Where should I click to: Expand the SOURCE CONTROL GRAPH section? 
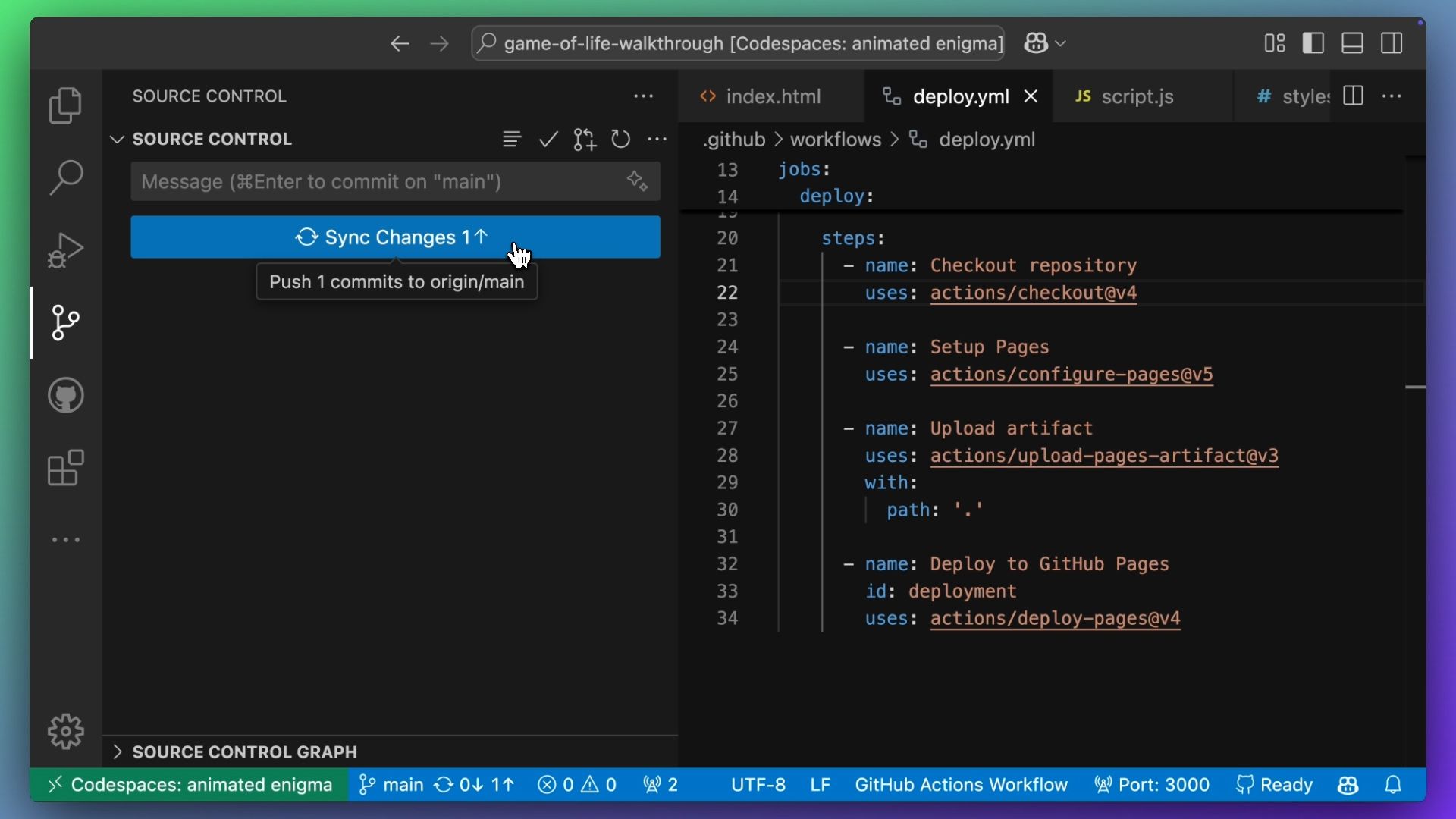[118, 752]
